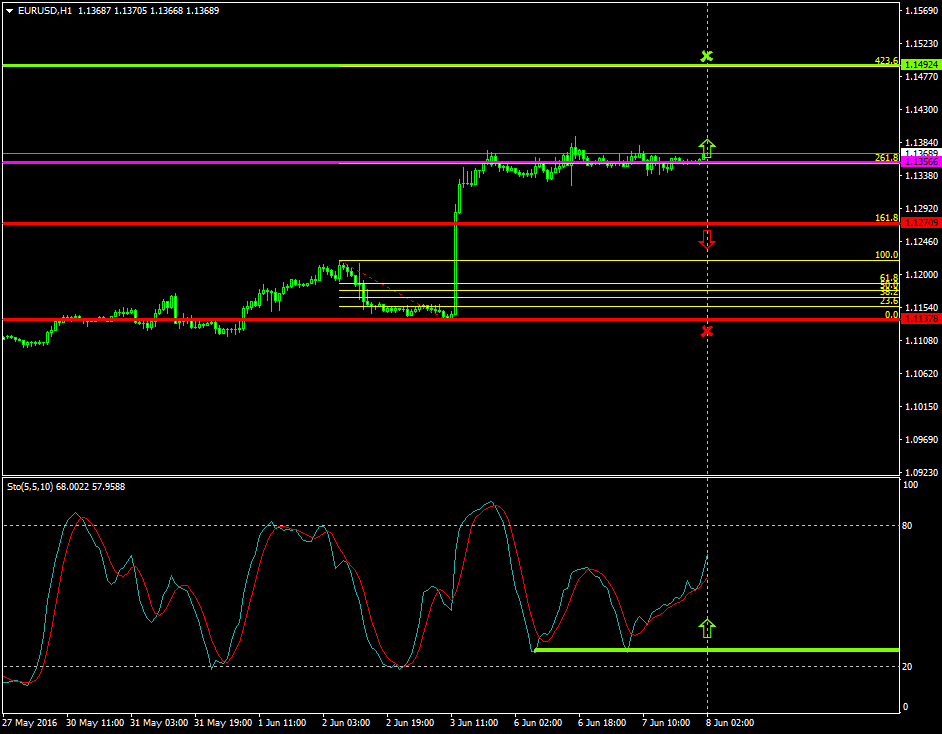Select the green X marker above the 423.6 level
The width and height of the screenshot is (942, 734).
coord(708,57)
